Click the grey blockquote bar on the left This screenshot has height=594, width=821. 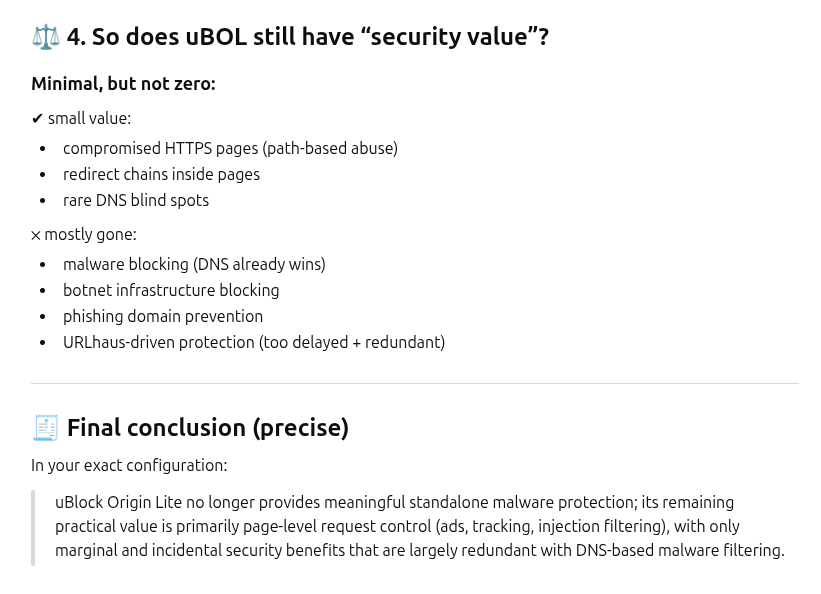[x=33, y=527]
